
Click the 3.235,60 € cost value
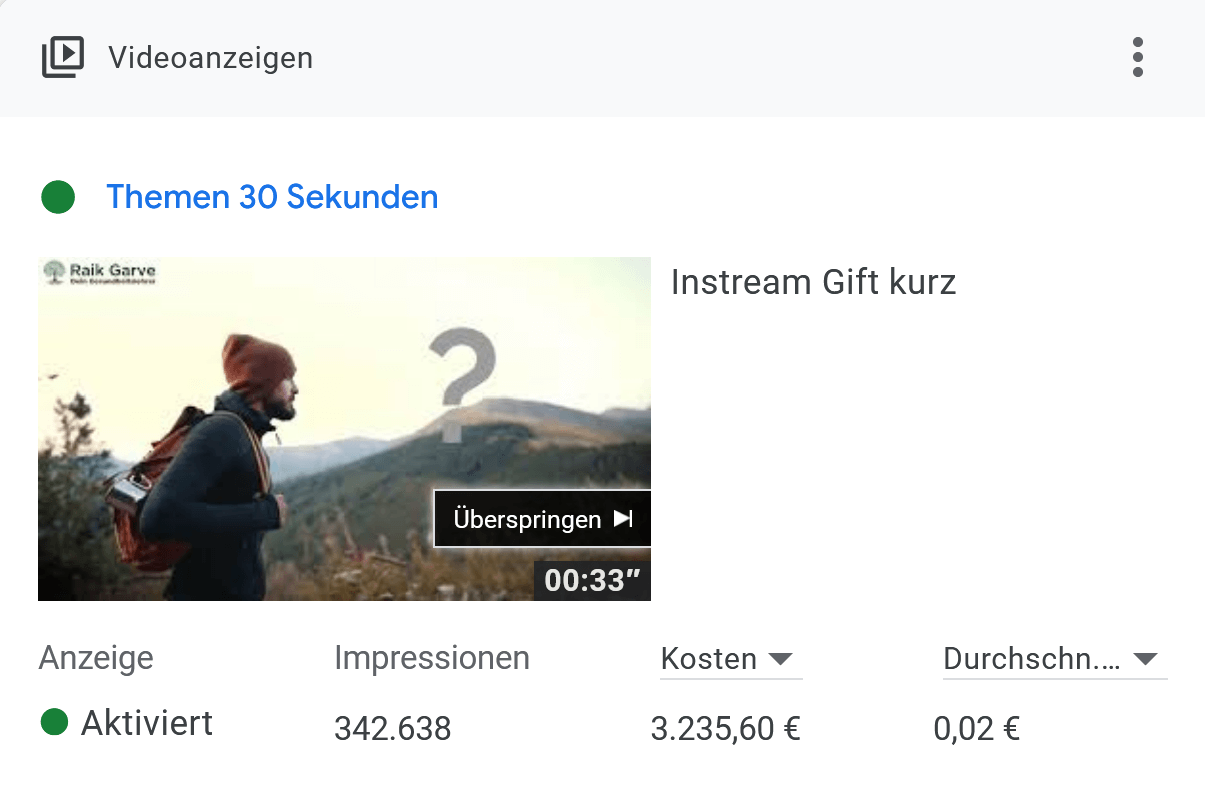725,729
